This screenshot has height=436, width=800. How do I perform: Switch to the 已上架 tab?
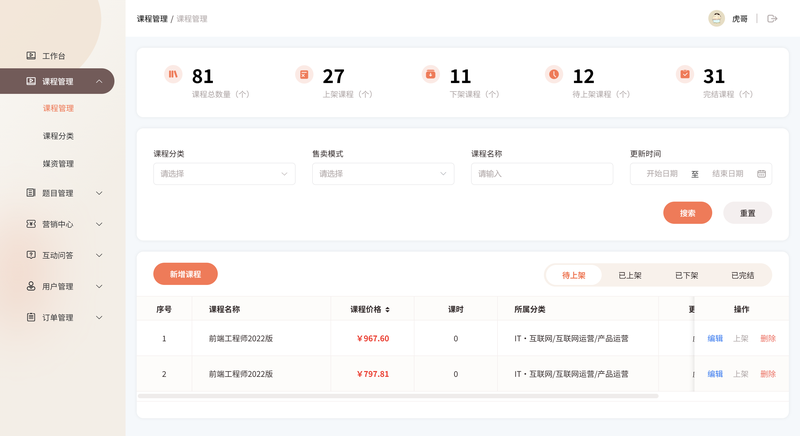pos(630,275)
